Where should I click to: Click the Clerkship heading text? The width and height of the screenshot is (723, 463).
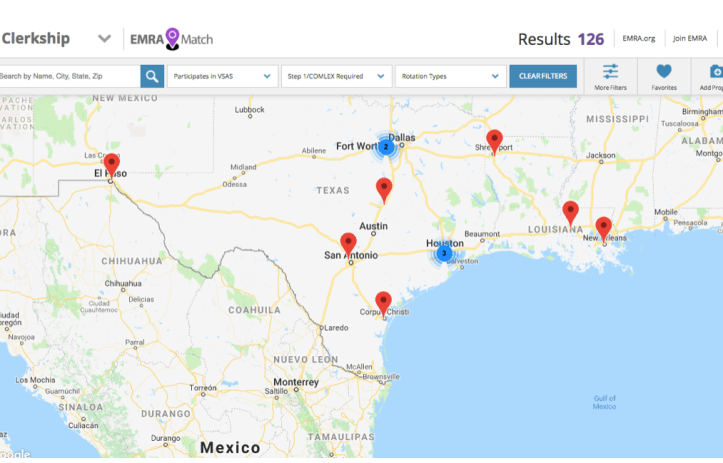36,38
